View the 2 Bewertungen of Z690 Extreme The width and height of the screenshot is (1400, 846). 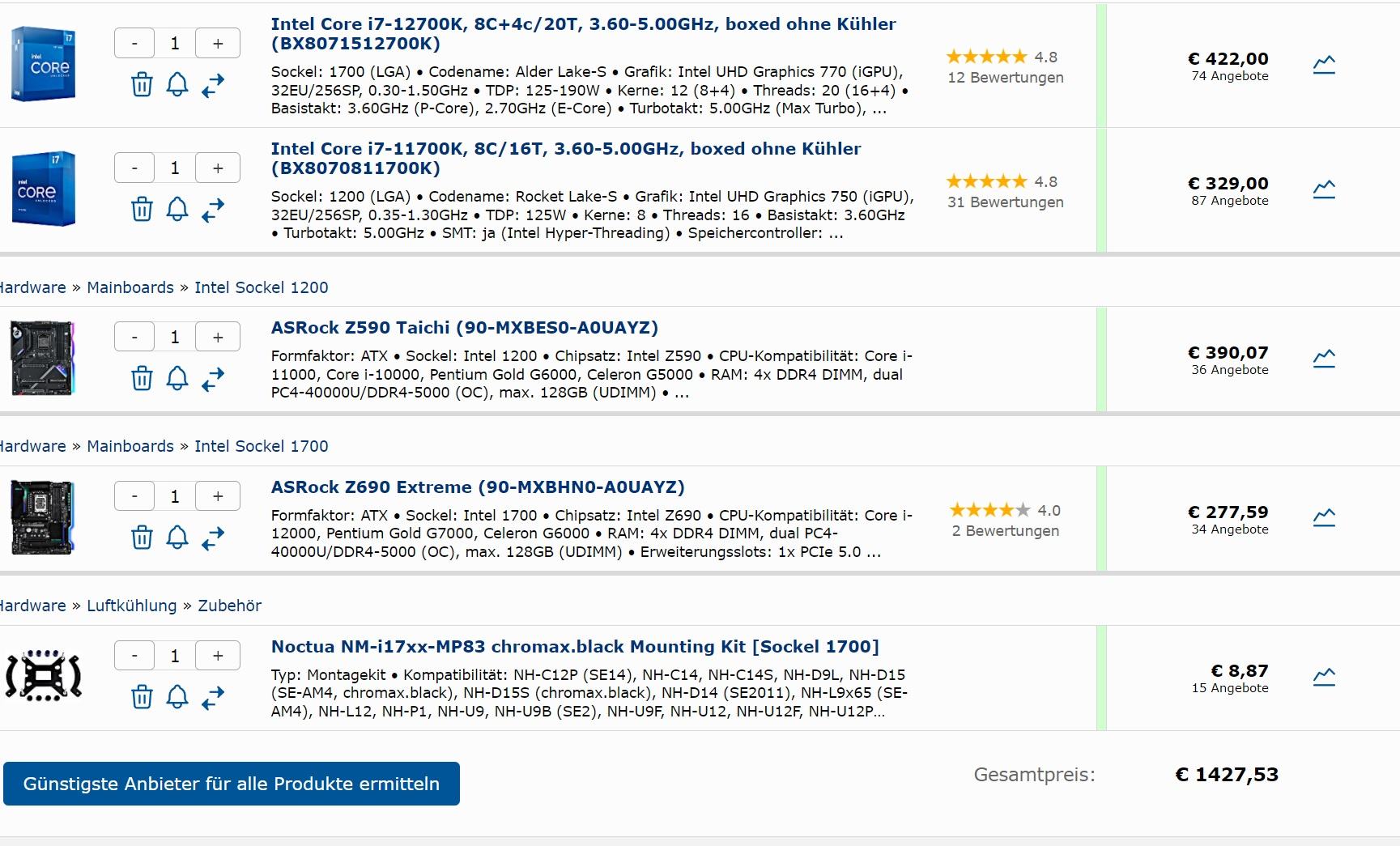click(x=1006, y=531)
